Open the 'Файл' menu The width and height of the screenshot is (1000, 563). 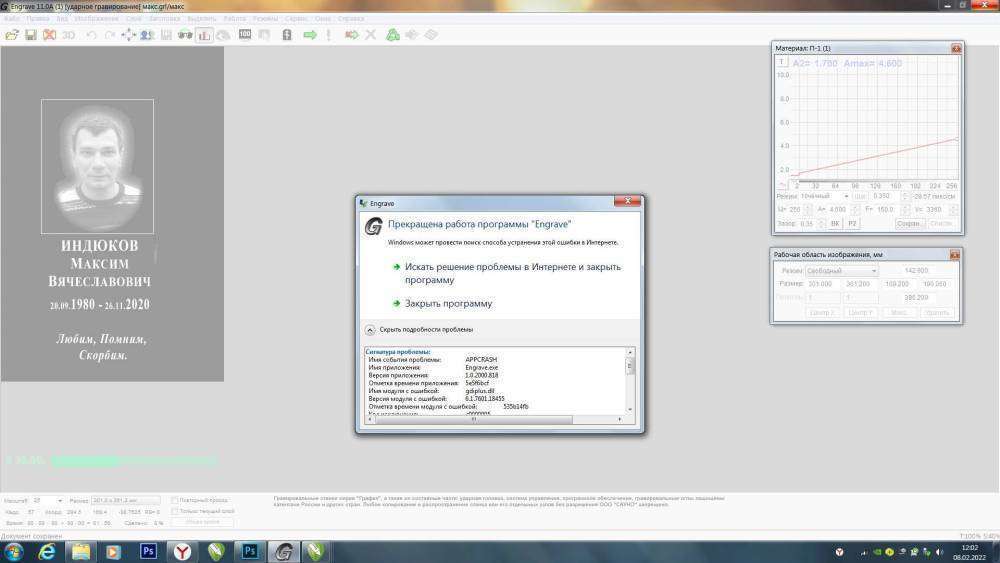pyautogui.click(x=12, y=19)
